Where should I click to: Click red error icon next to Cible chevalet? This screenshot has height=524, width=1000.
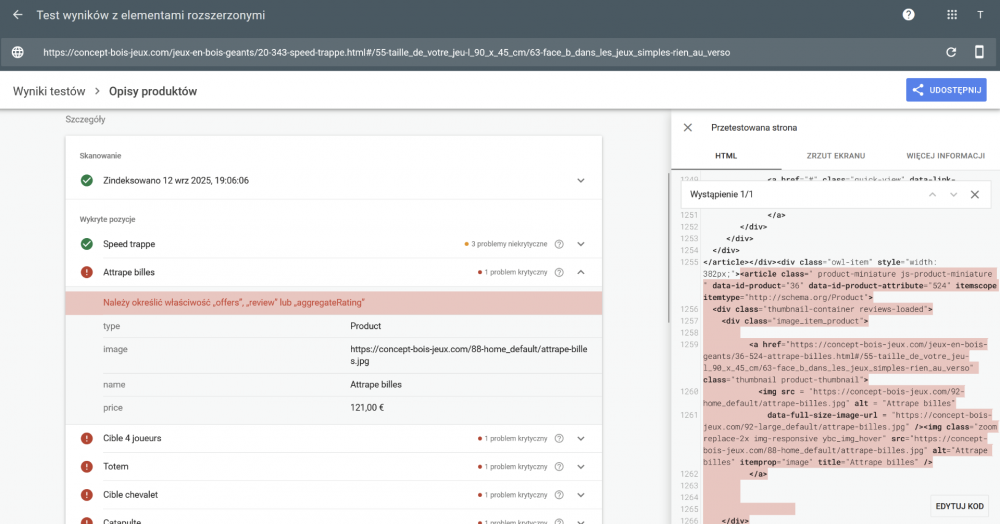[x=87, y=495]
